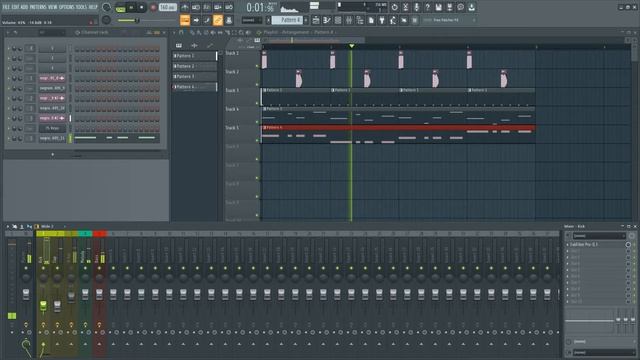Click the wait for input icon

point(196,7)
